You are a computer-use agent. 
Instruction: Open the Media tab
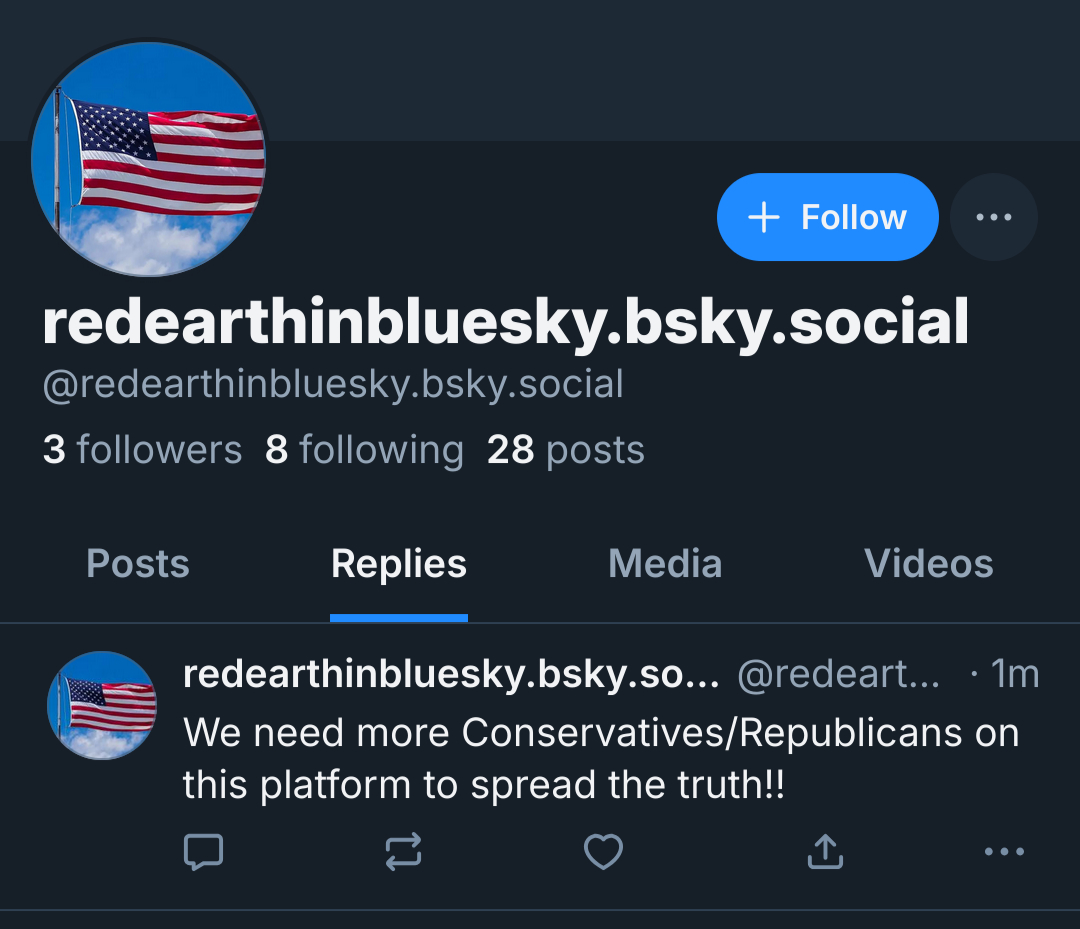pyautogui.click(x=665, y=564)
